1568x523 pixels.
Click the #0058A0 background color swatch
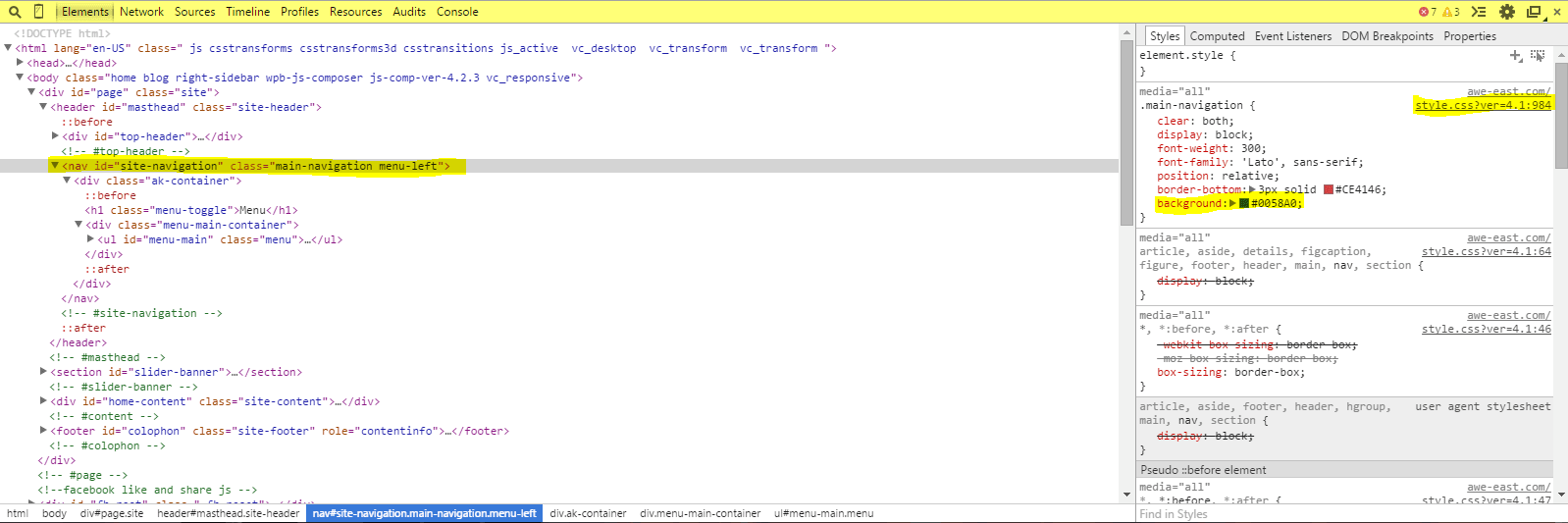1244,203
